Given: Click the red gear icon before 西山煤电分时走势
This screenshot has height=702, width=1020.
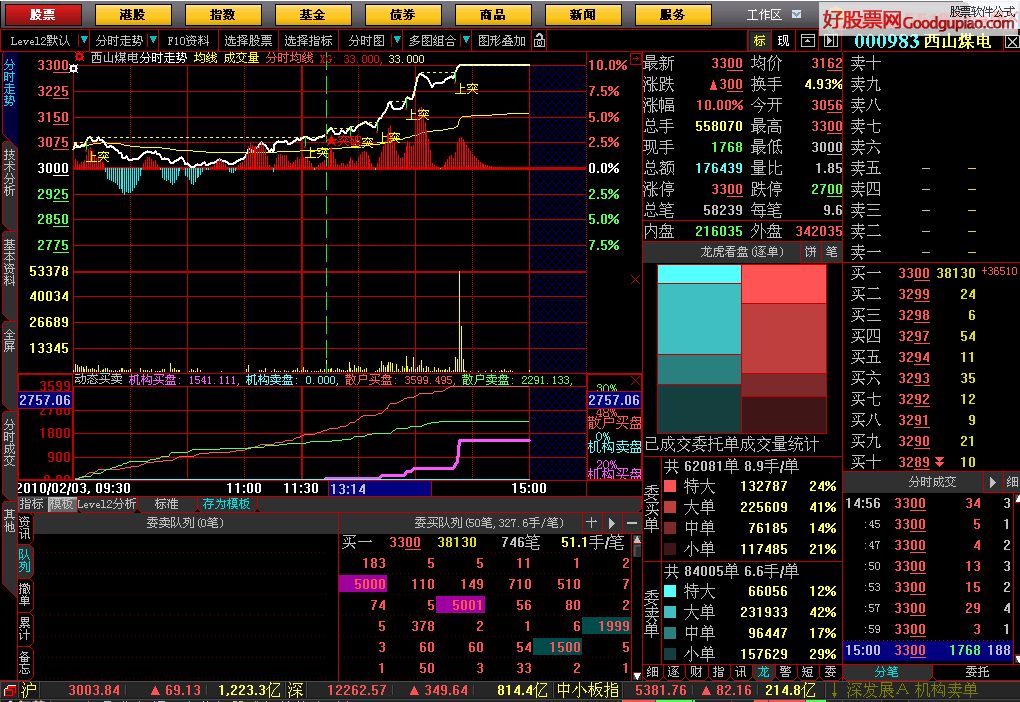Looking at the screenshot, I should [x=79, y=57].
